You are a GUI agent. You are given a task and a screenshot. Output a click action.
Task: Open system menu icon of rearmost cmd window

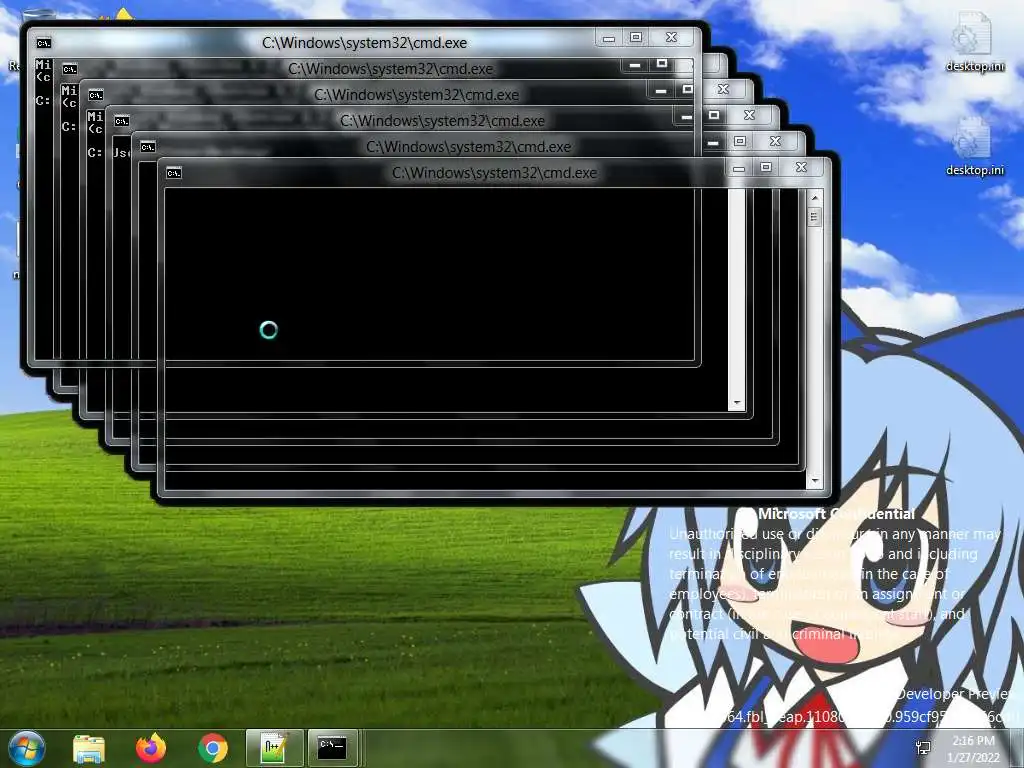(44, 43)
